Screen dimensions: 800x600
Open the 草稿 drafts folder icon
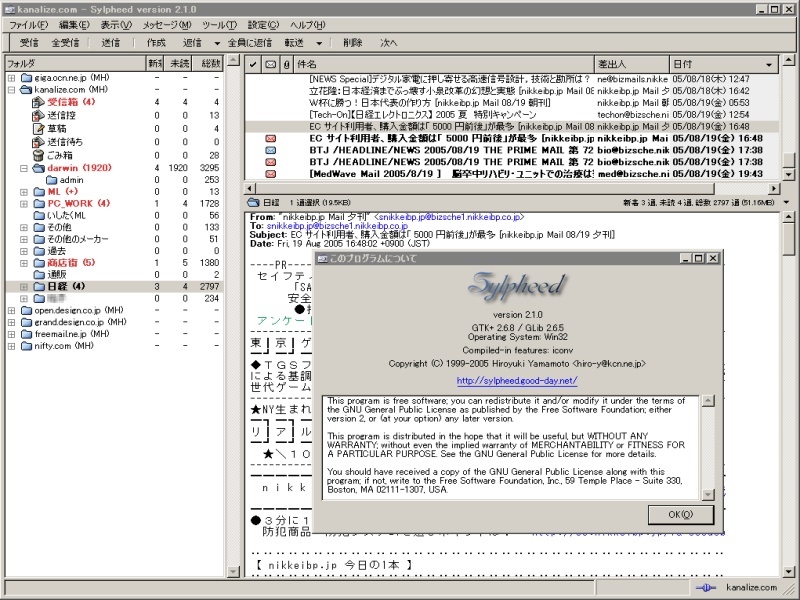(38, 129)
